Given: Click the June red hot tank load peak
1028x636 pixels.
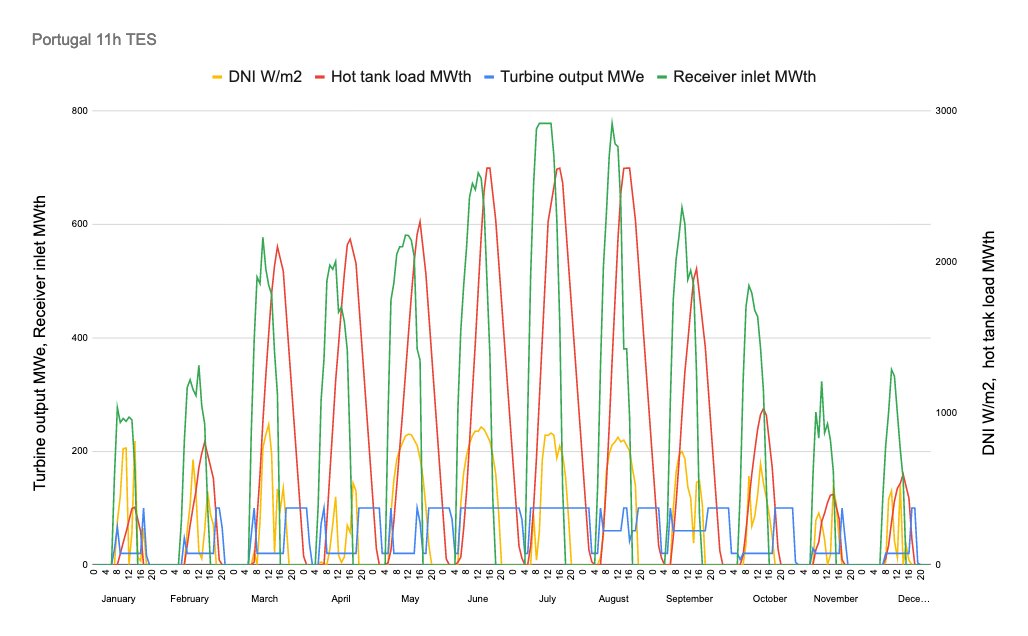Looking at the screenshot, I should [x=488, y=169].
